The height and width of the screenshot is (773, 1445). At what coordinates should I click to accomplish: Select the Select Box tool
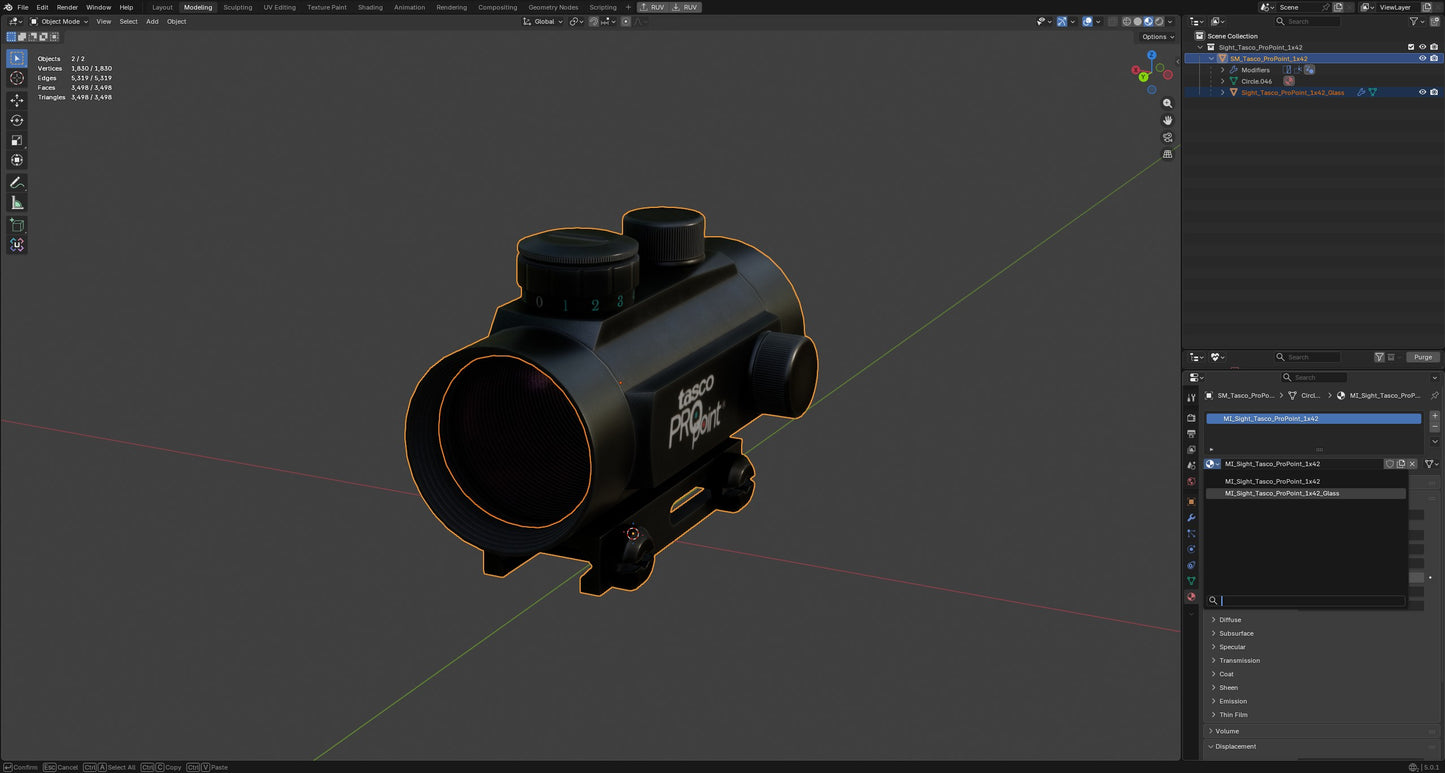coord(17,59)
